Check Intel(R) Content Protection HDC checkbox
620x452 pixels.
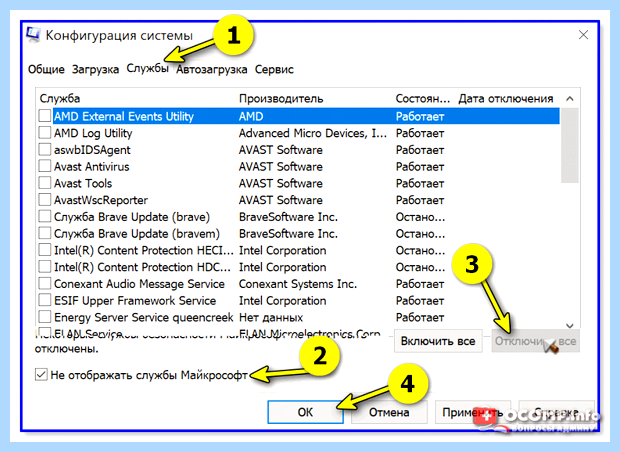(45, 267)
